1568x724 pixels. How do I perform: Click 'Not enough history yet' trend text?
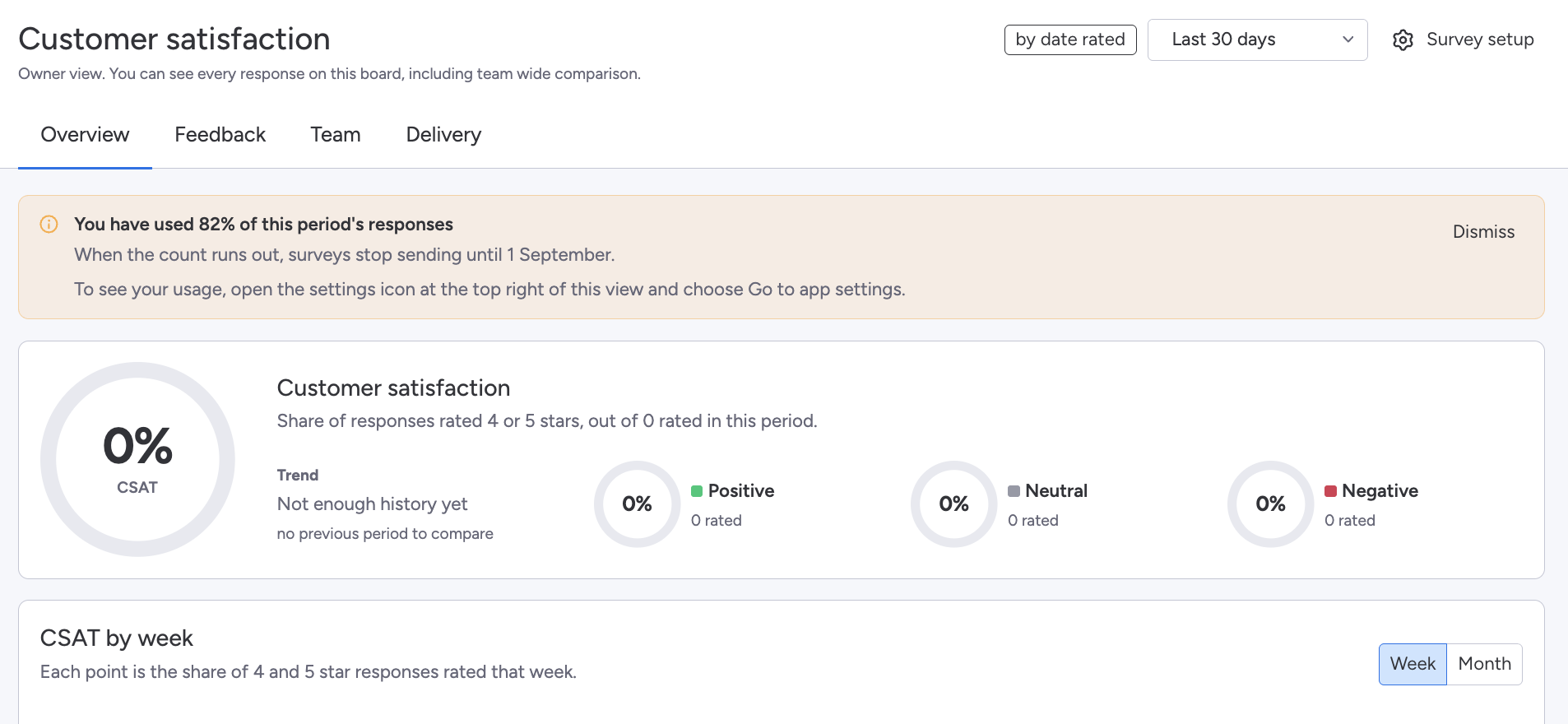tap(372, 504)
